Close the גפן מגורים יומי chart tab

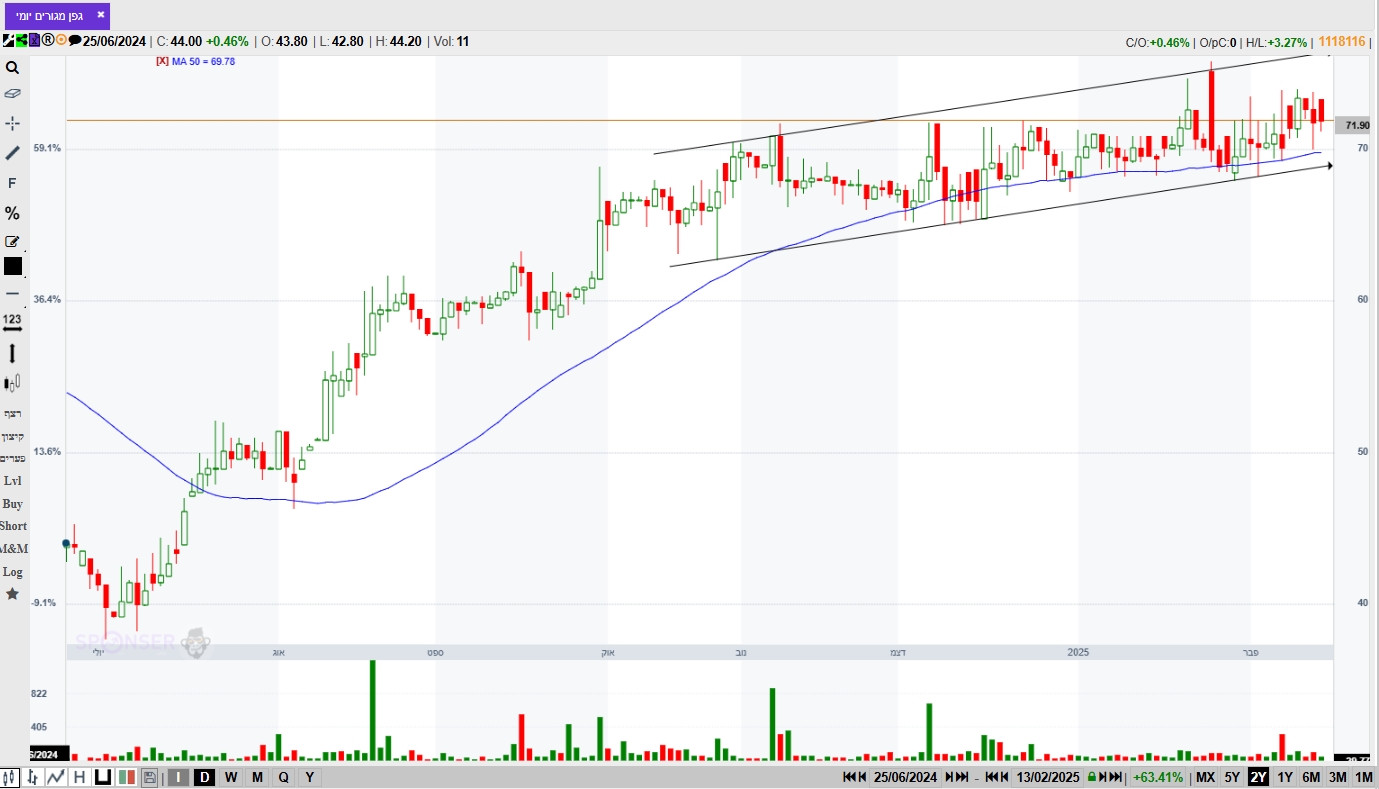[100, 15]
